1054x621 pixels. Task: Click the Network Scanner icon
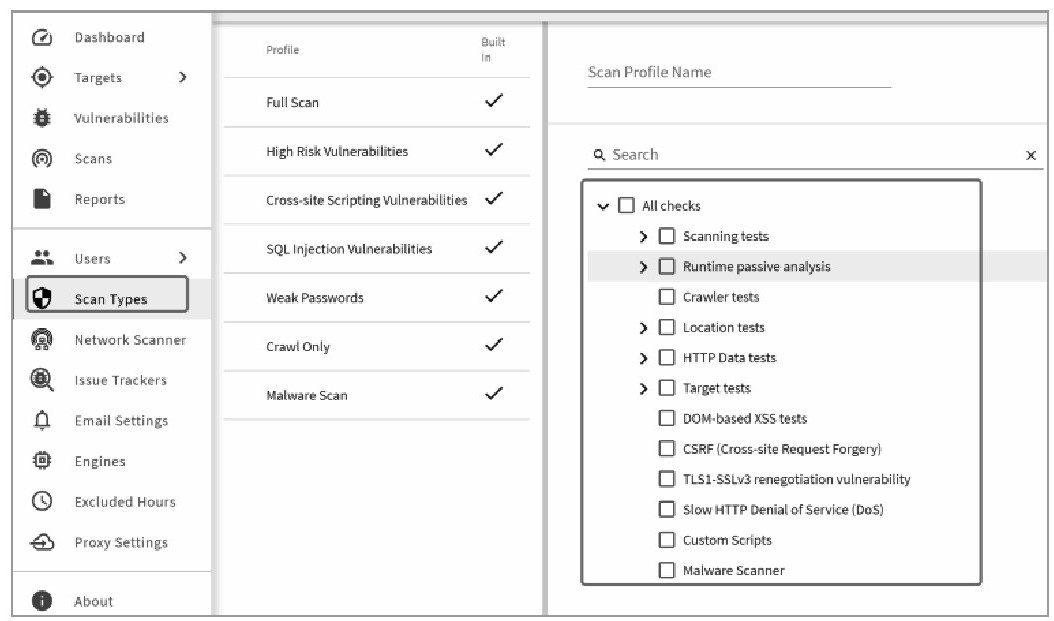(42, 339)
